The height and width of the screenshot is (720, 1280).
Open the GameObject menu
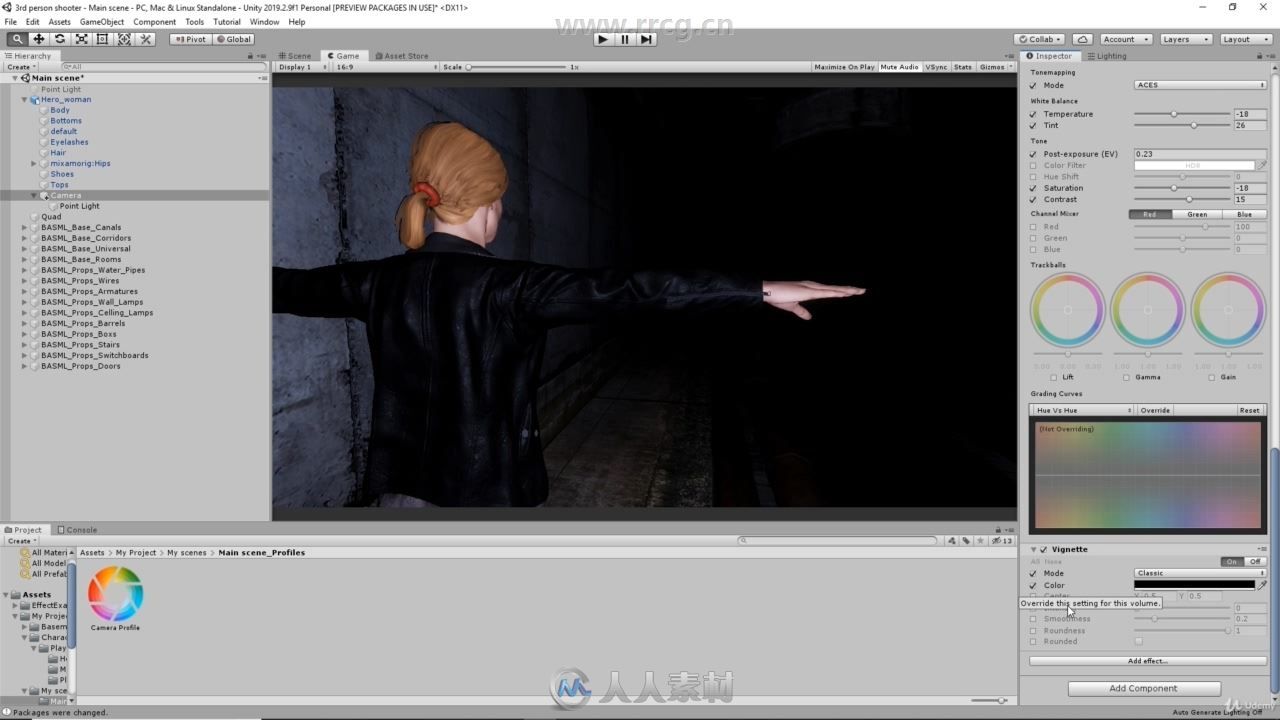coord(102,21)
